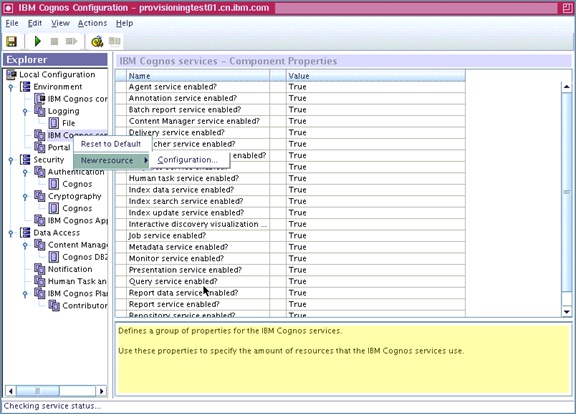
Task: Collapse the Cryptography tree node
Action: click(25, 196)
